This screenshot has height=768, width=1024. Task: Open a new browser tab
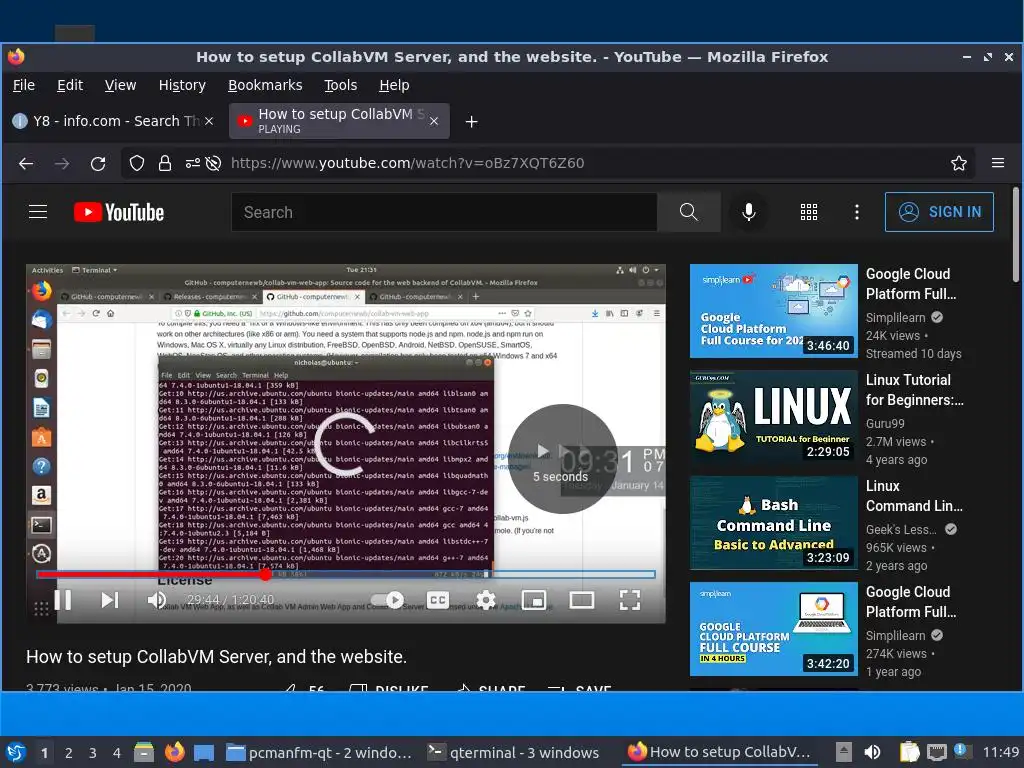coord(472,121)
